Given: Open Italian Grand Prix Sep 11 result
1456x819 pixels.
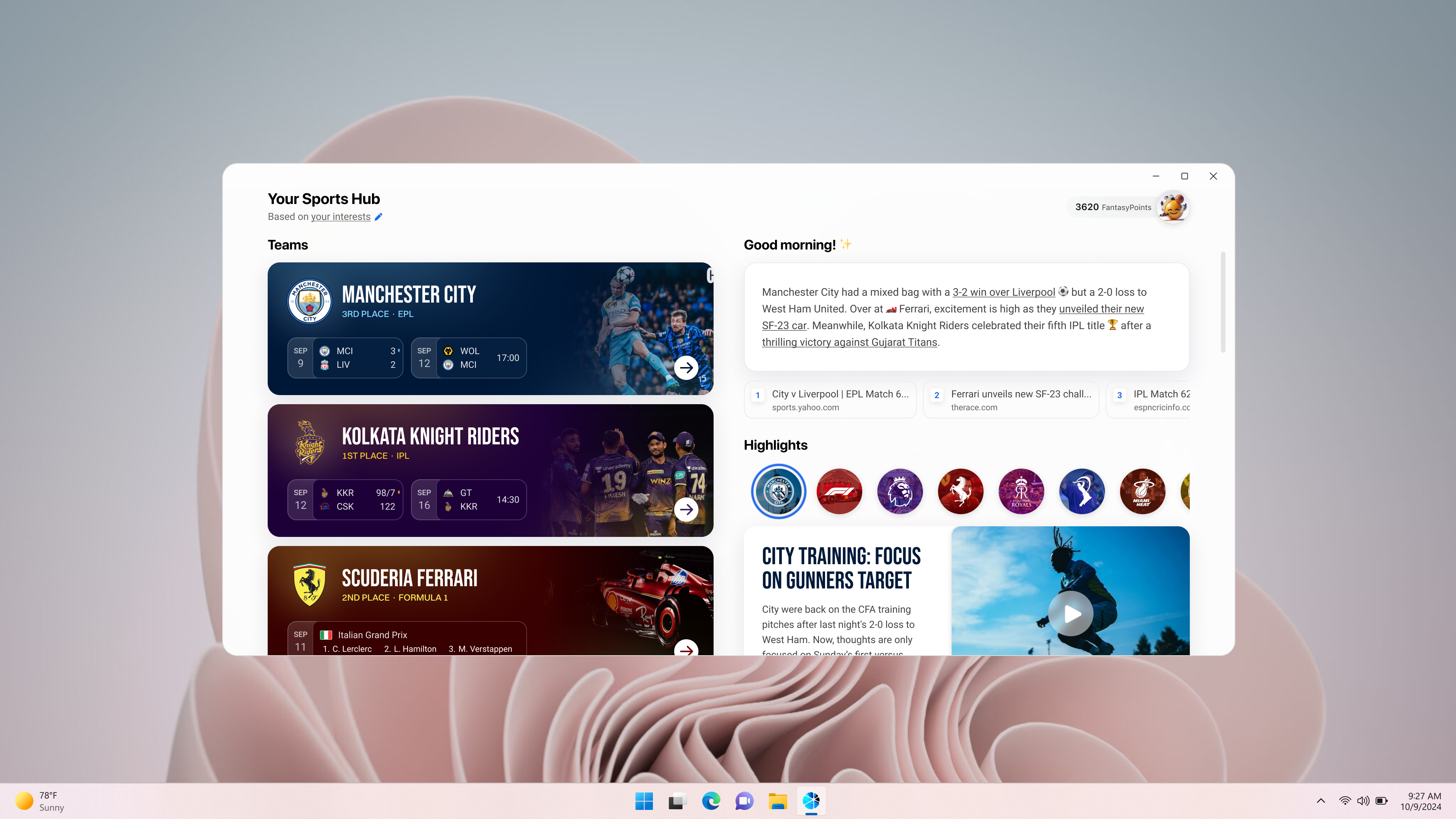Looking at the screenshot, I should [x=407, y=639].
